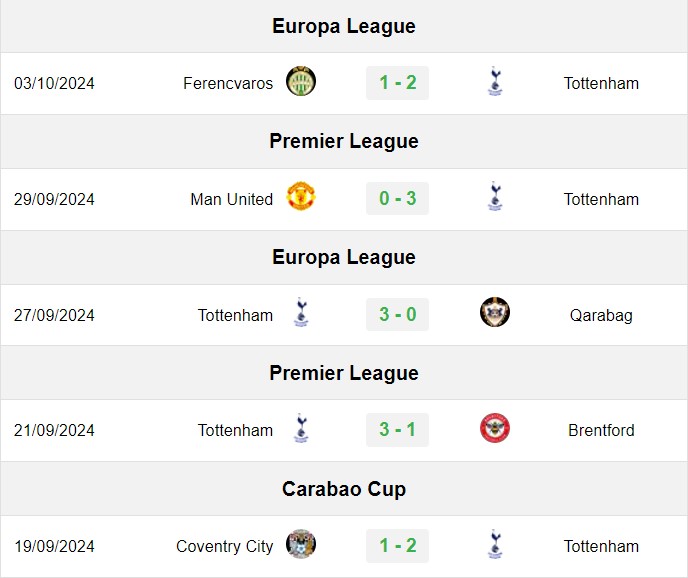Select the topmost Europa League header
The image size is (688, 578).
tap(344, 26)
